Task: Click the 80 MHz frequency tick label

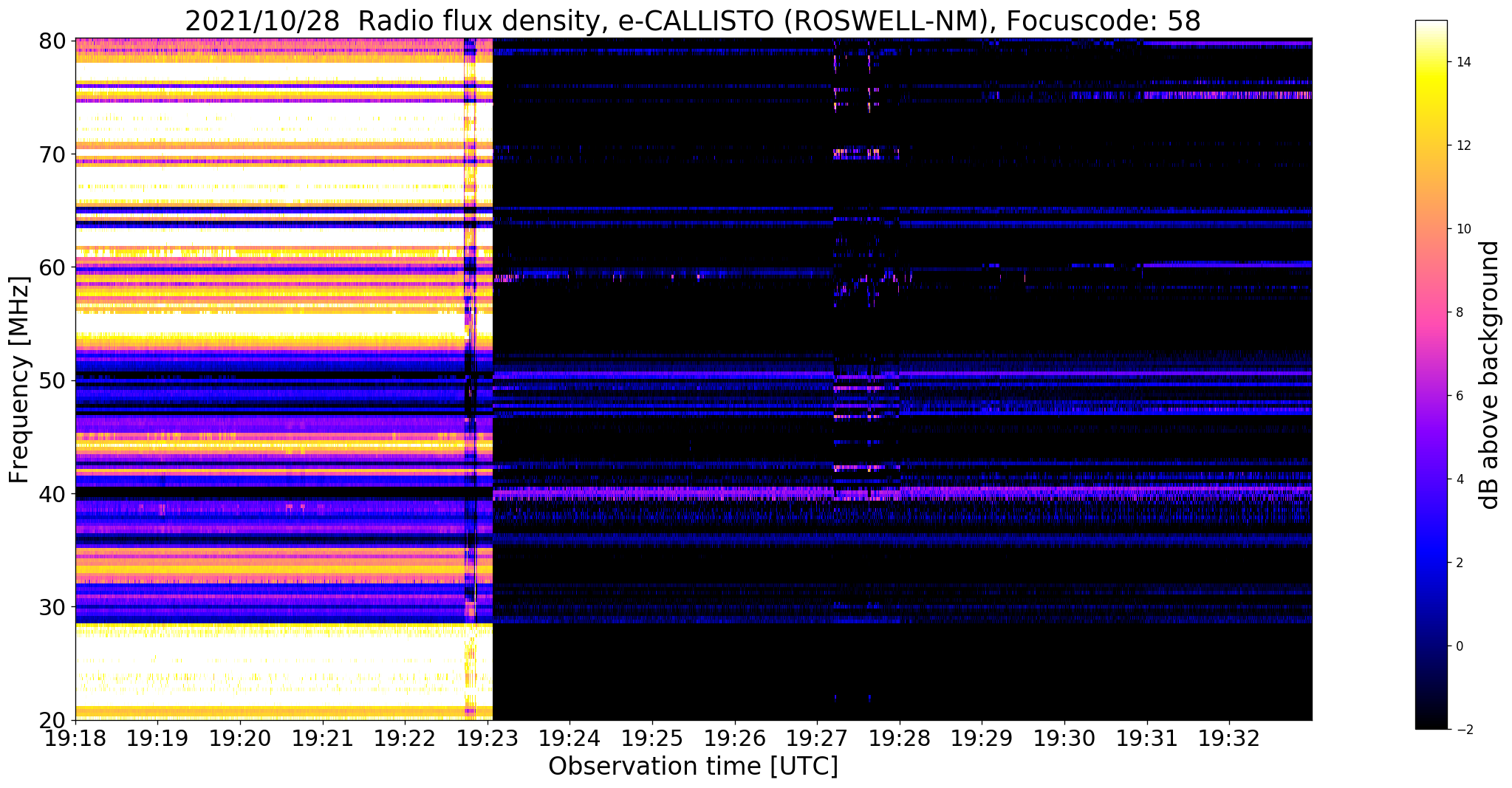Action: click(52, 41)
